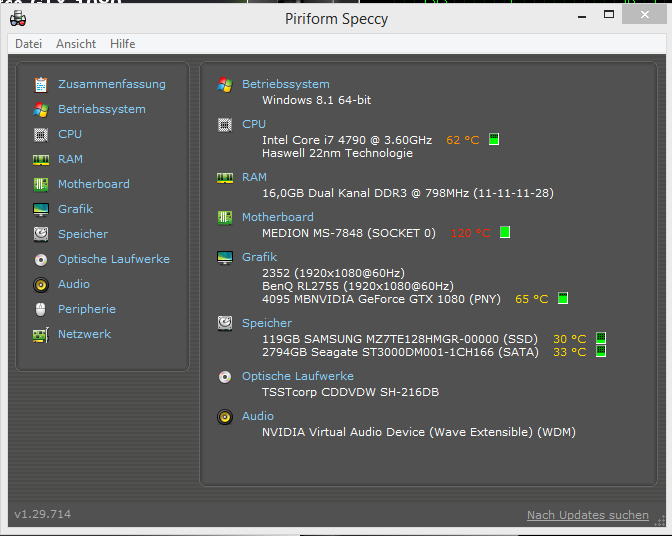Screen dimensions: 672x536
Task: Click the version label v1.29.714
Action: tap(42, 514)
